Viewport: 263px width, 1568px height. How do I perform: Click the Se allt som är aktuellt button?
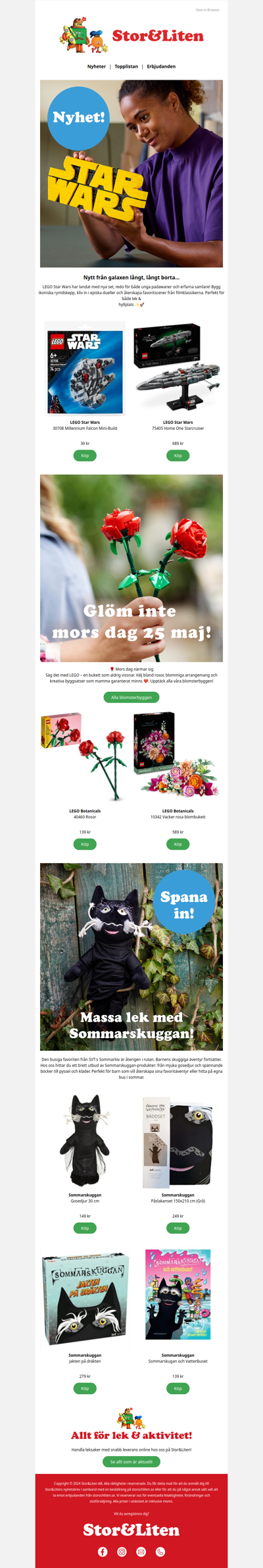coord(131,1461)
